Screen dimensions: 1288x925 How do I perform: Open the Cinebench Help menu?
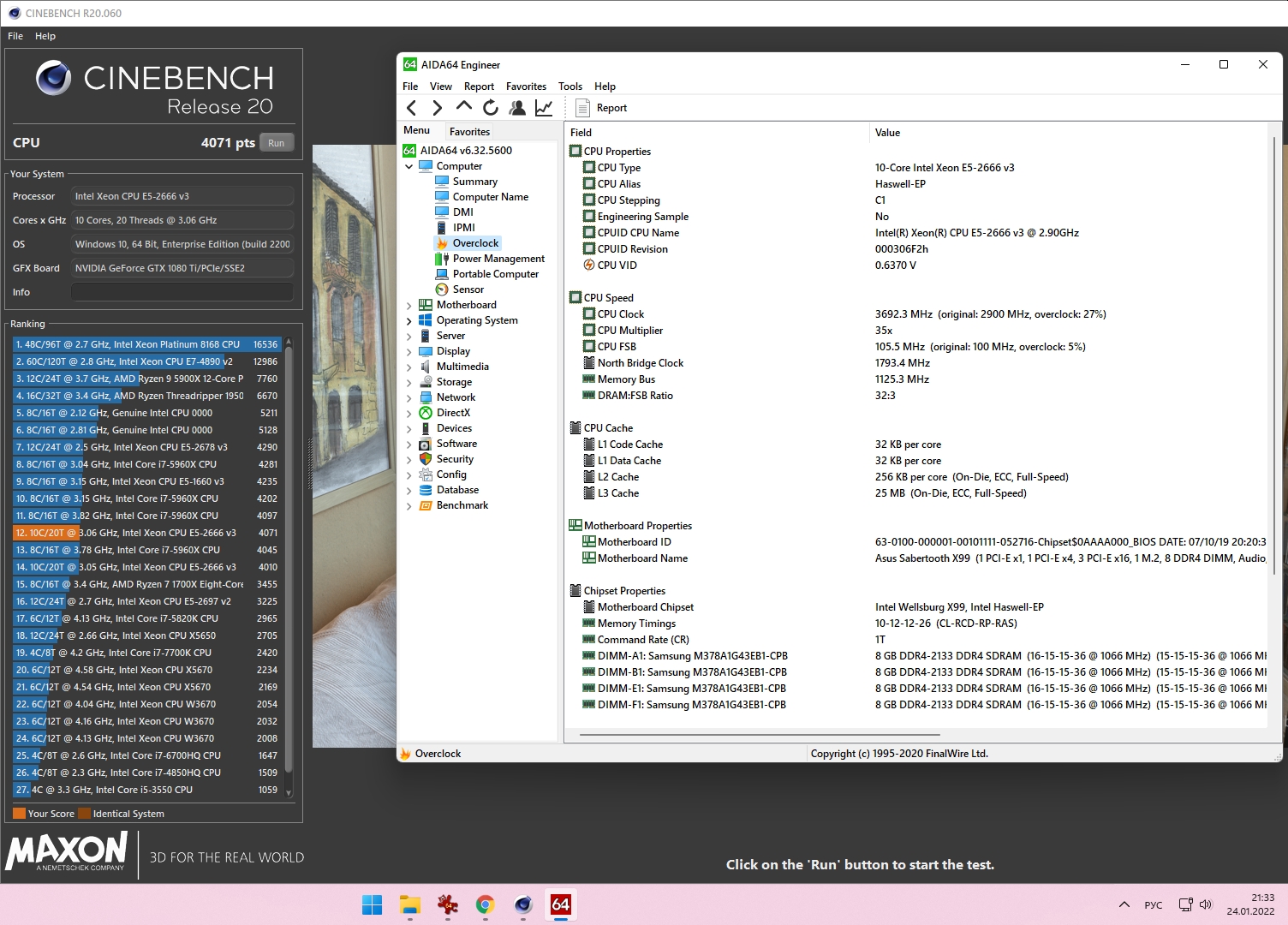pos(45,36)
